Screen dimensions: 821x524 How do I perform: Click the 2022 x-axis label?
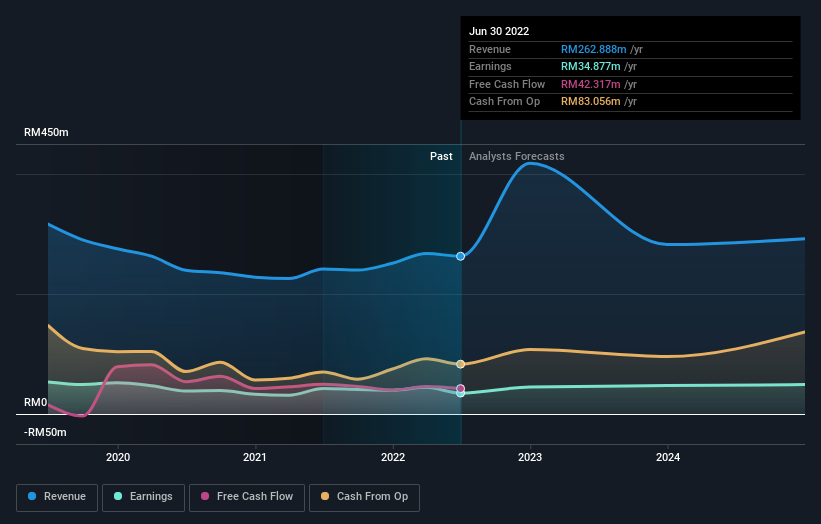point(393,457)
